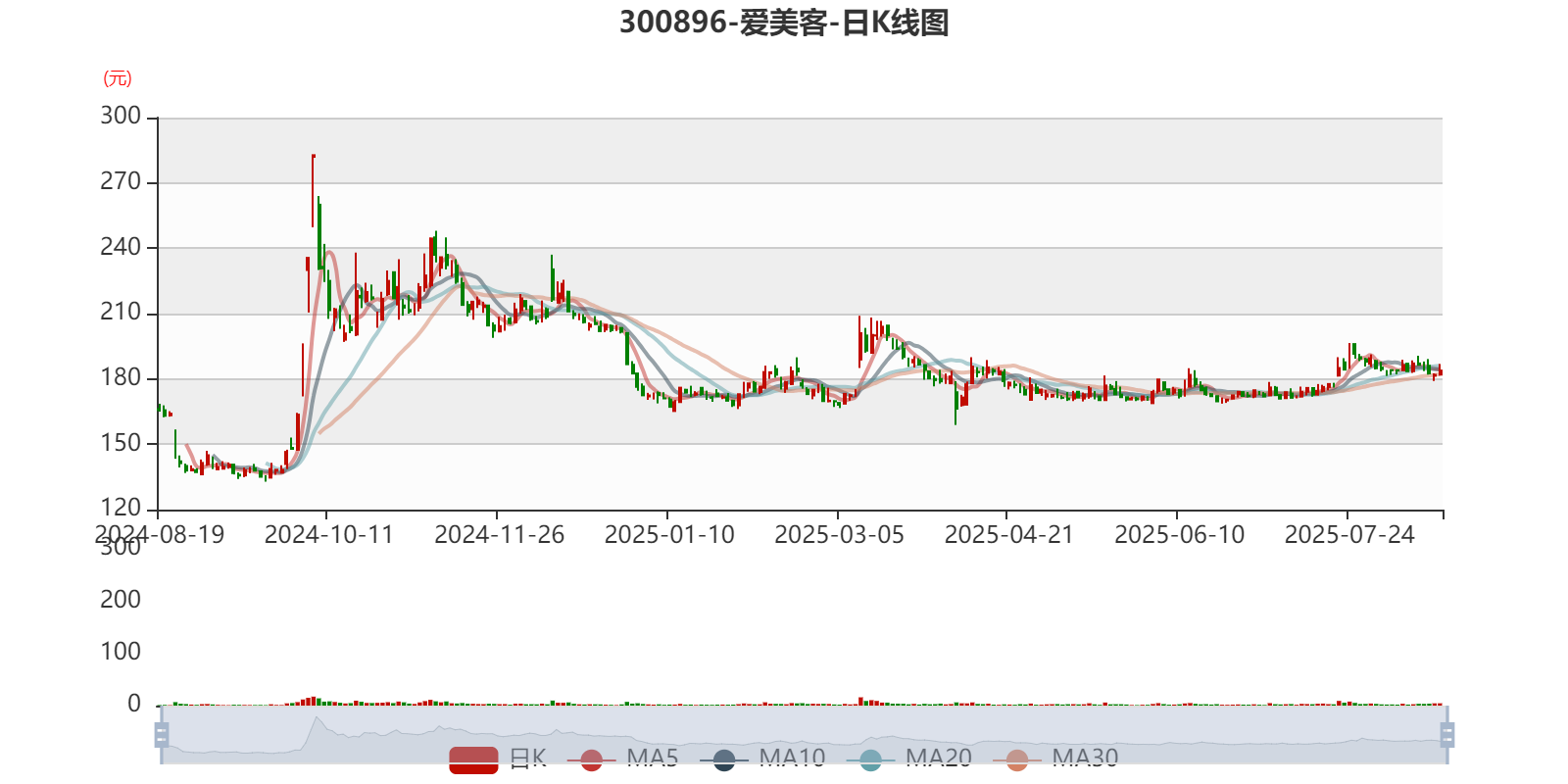This screenshot has height=784, width=1568.
Task: Toggle the MA30 line legend
Action: point(1055,759)
